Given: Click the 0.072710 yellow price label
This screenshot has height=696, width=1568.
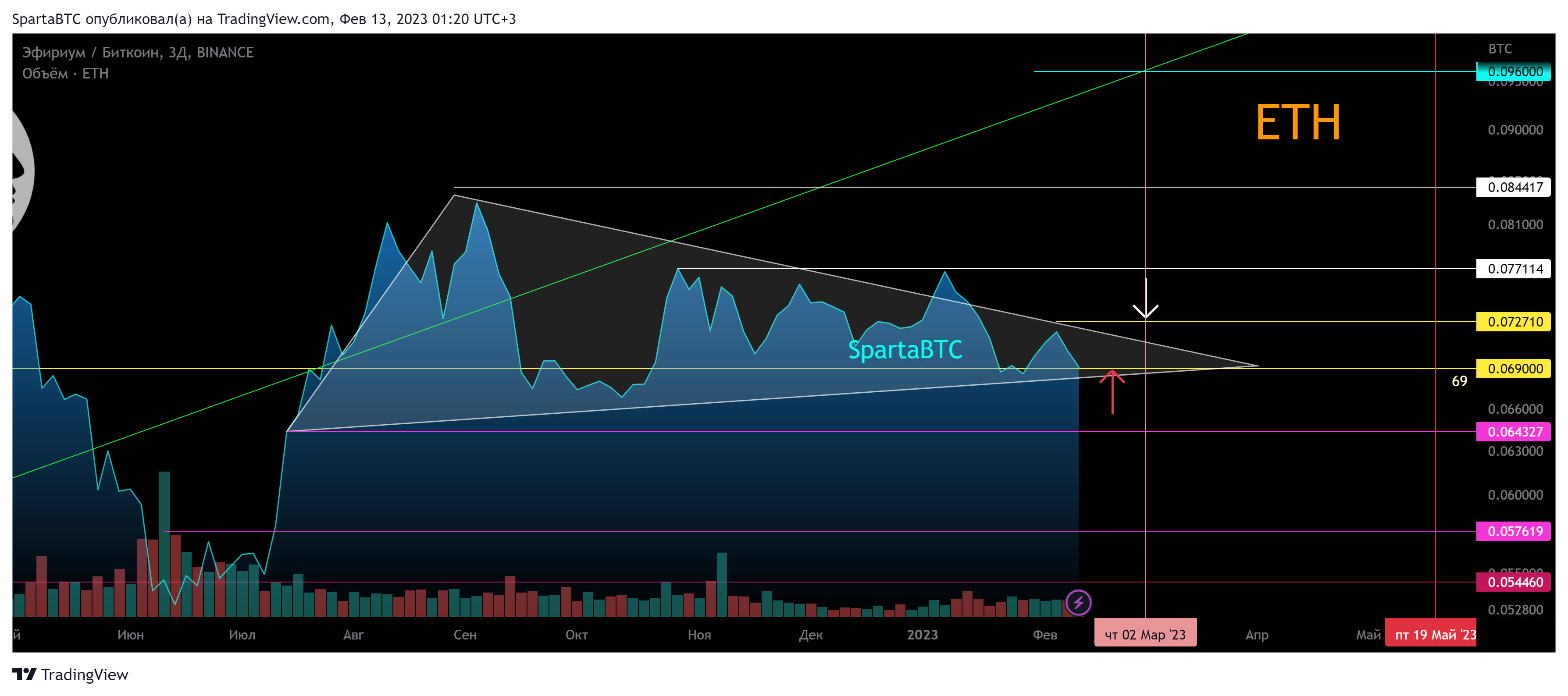Looking at the screenshot, I should tap(1513, 321).
